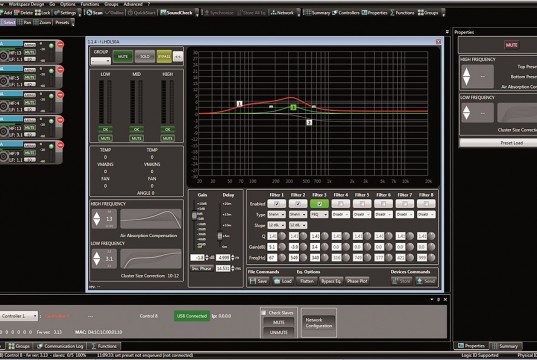Open Filter 3 Type dropdown

coord(319,214)
